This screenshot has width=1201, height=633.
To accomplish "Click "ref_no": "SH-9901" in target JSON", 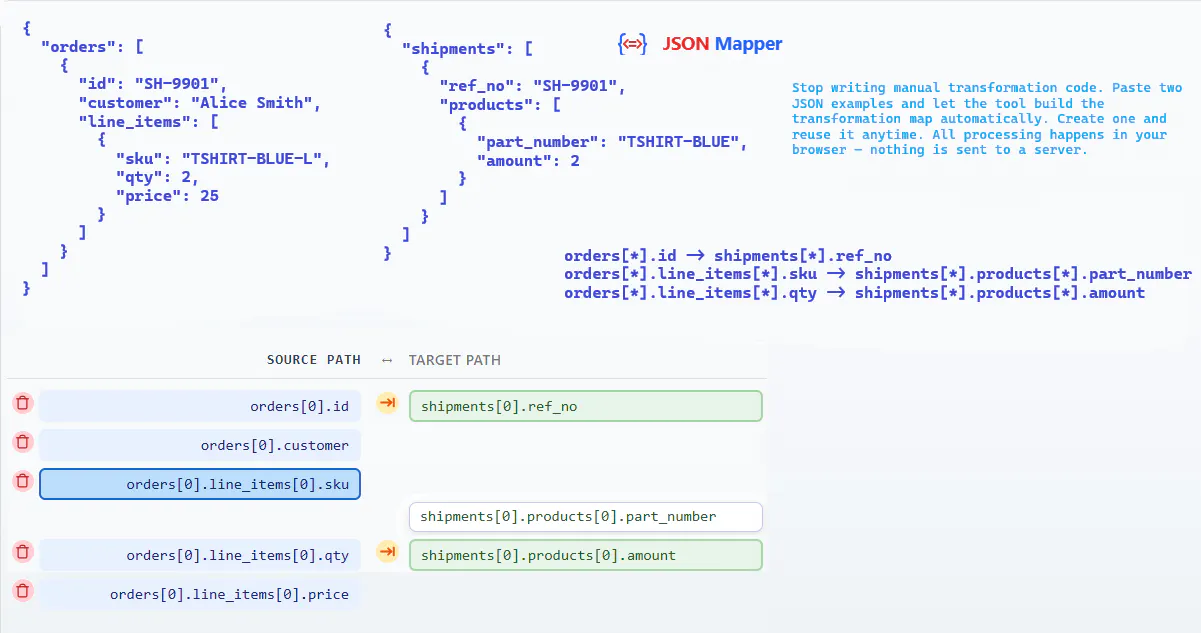I will click(x=532, y=86).
